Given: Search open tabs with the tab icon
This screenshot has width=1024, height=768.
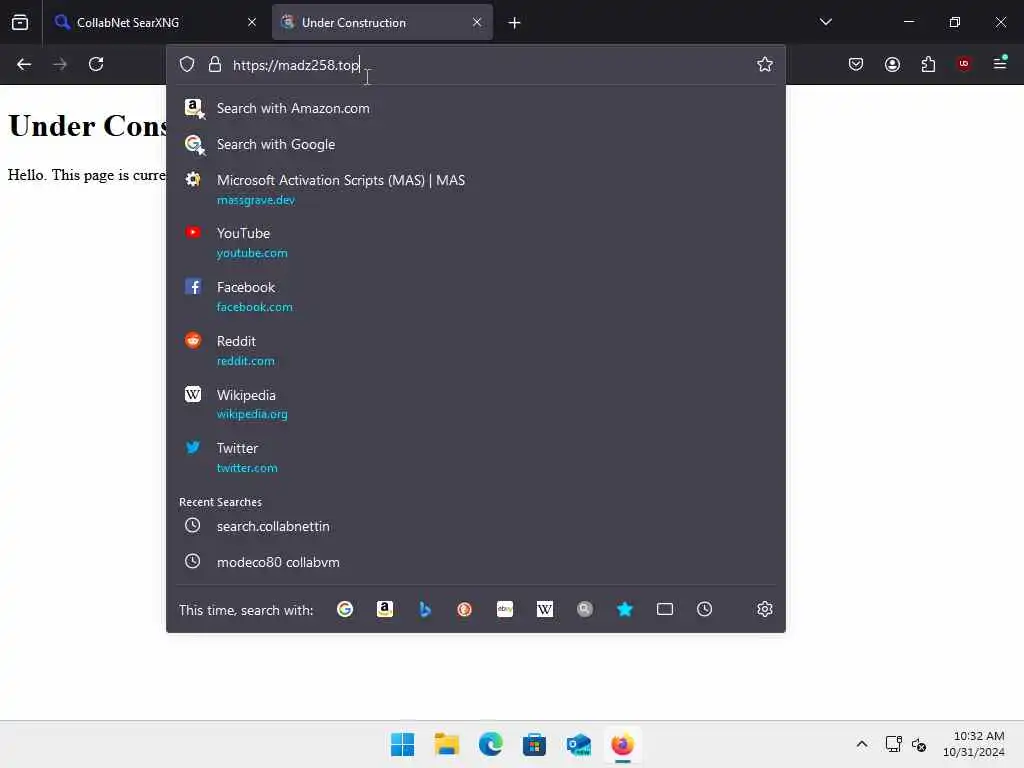Looking at the screenshot, I should coord(665,609).
